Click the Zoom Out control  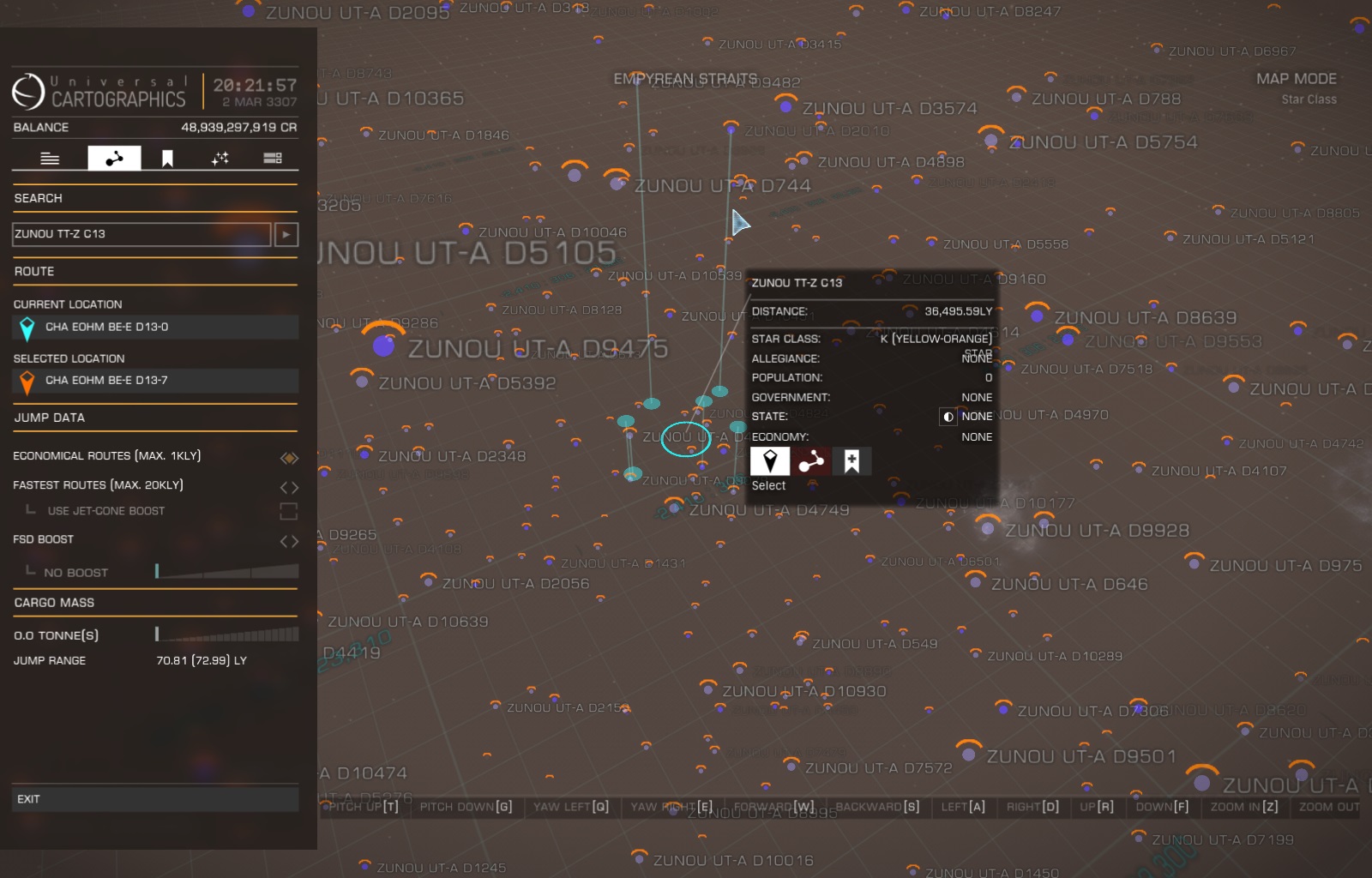point(1329,807)
